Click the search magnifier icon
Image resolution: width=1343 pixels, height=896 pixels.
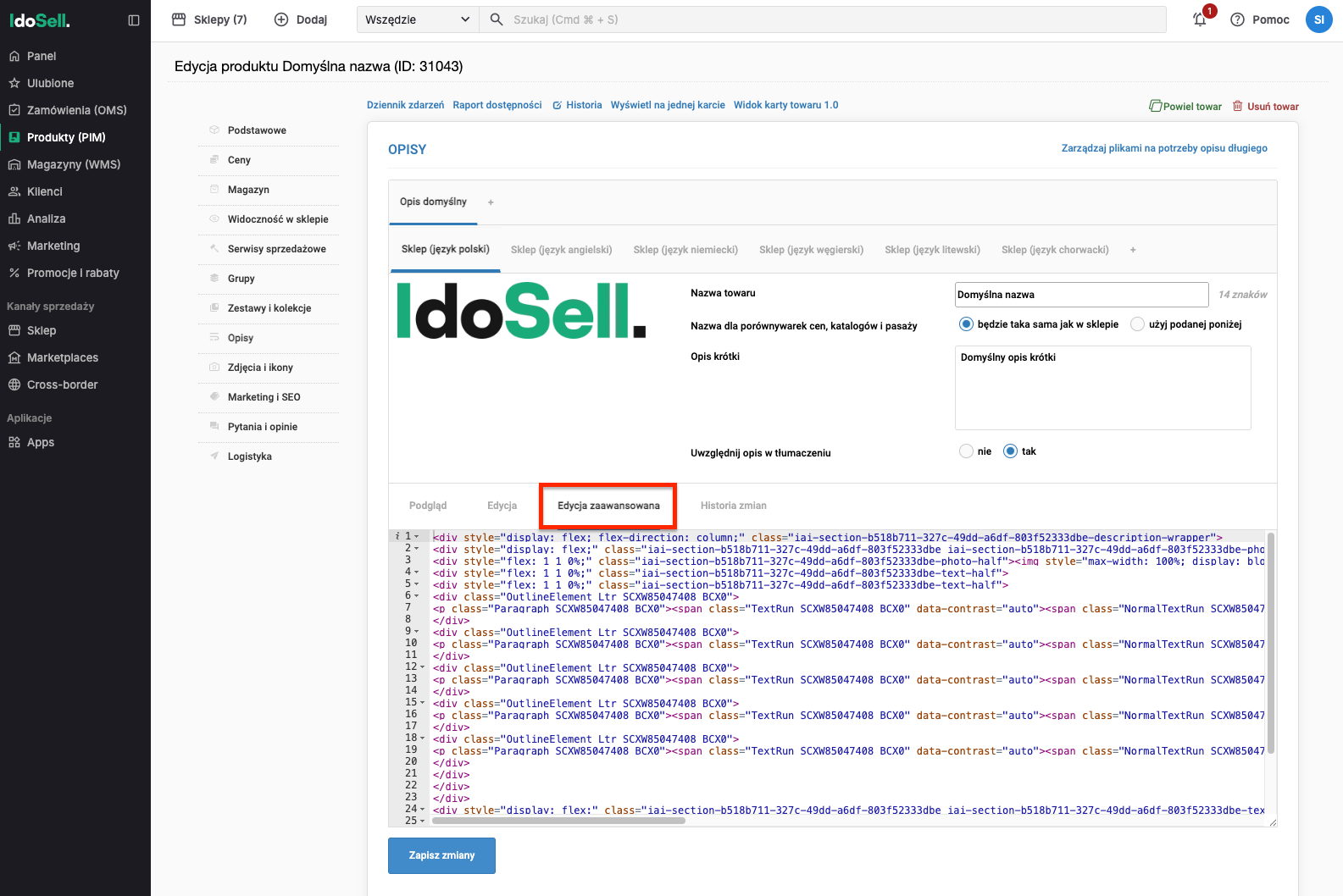pos(497,19)
